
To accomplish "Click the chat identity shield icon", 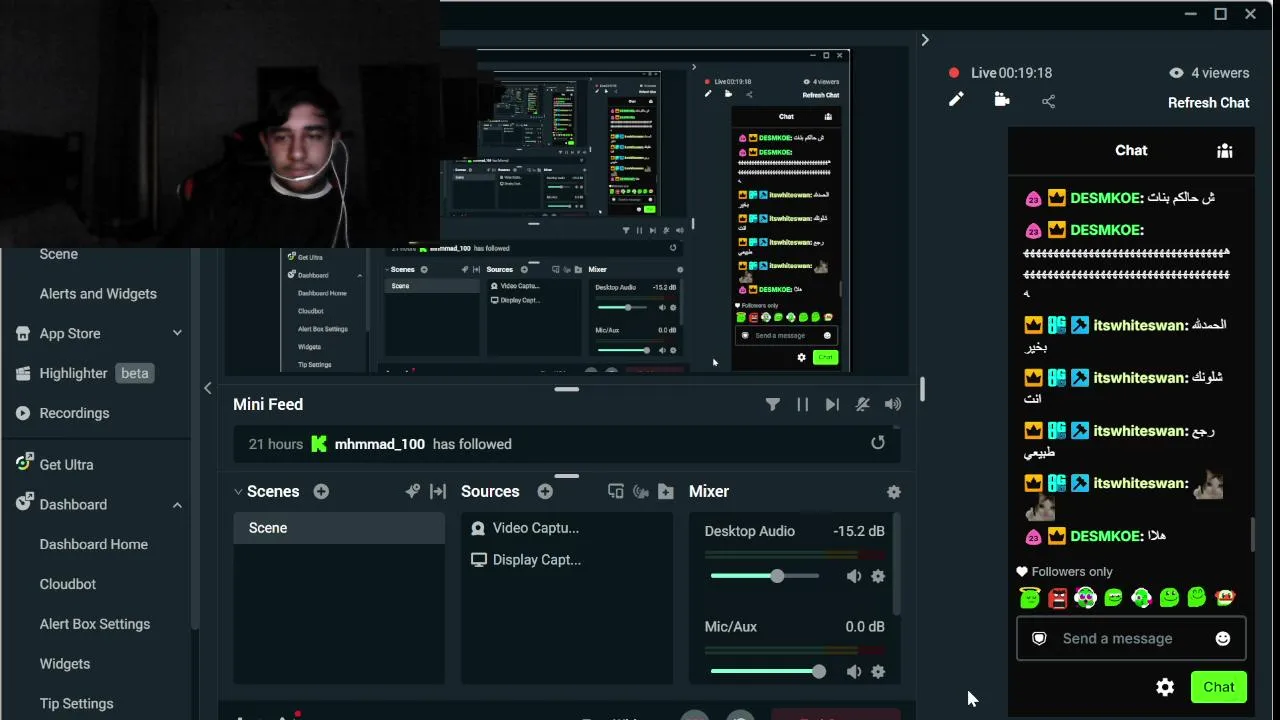I will pyautogui.click(x=1039, y=638).
